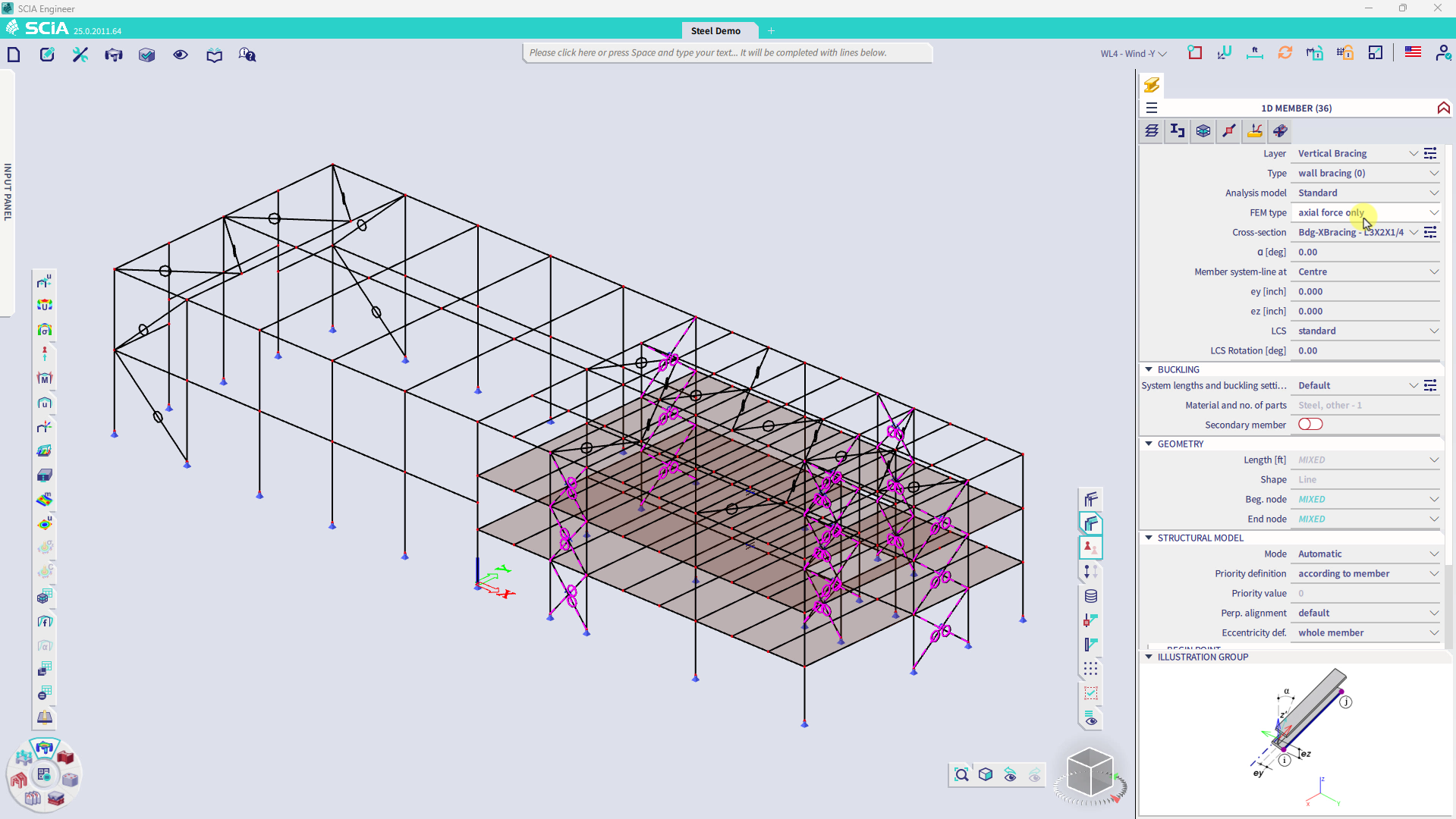Toggle the Secondary member switch off
Image resolution: width=1456 pixels, height=819 pixels.
(x=1310, y=425)
